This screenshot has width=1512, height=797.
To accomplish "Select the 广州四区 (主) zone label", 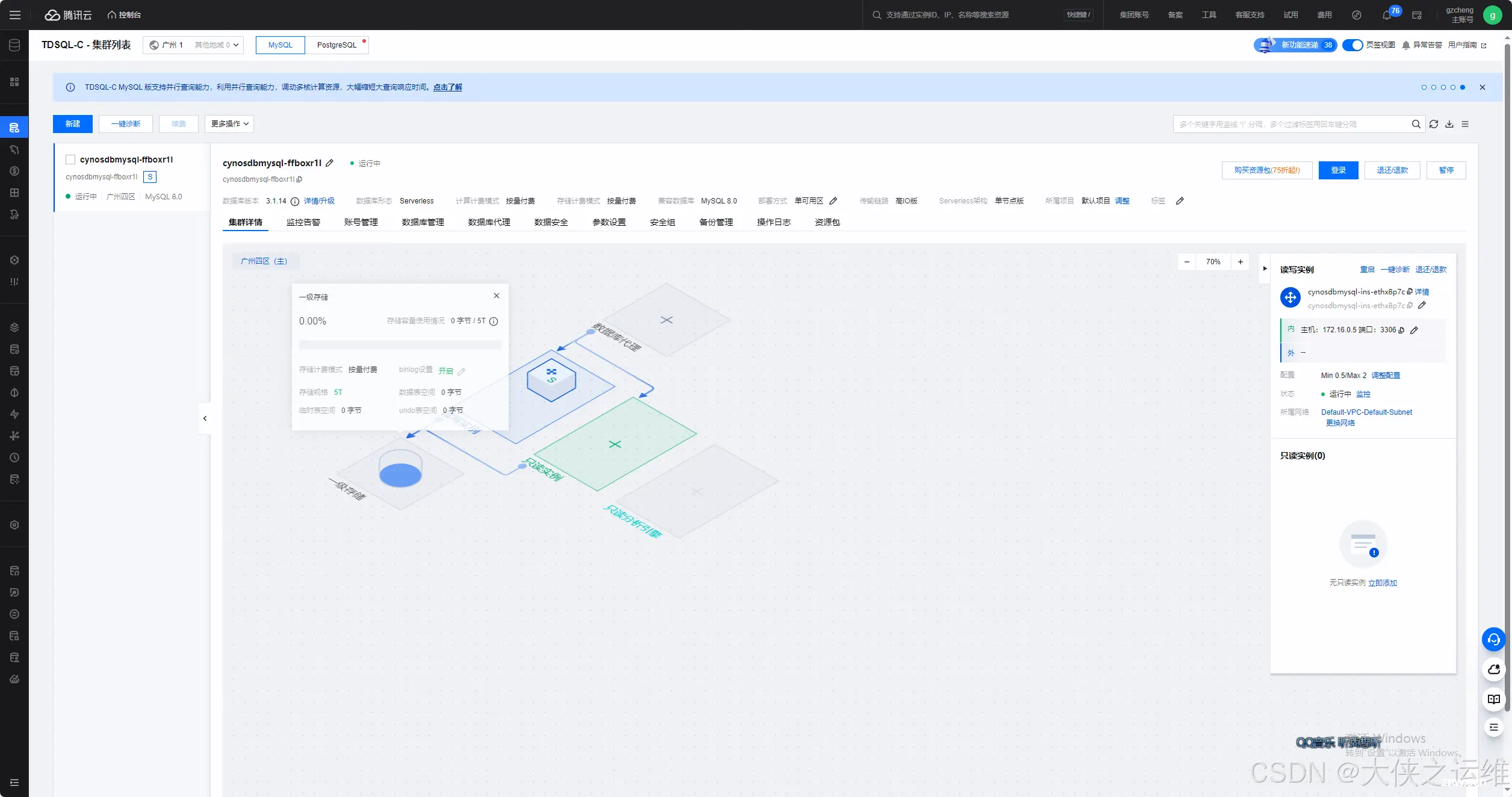I will pos(264,261).
